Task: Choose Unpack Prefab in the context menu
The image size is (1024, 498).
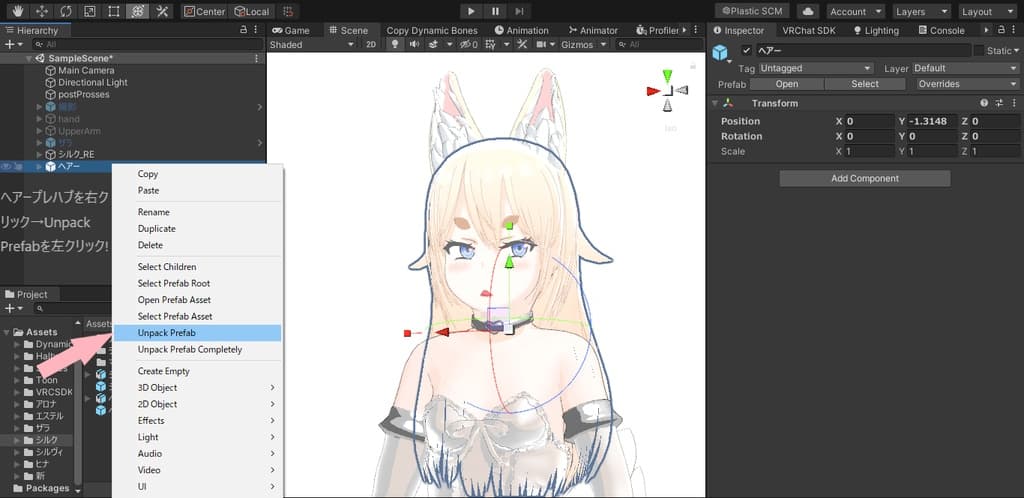Action: (x=167, y=333)
